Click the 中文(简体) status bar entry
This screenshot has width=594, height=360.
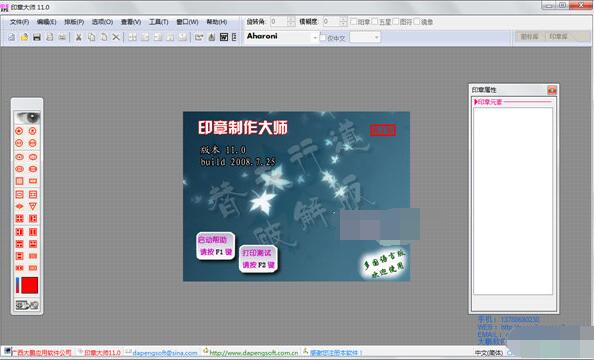pyautogui.click(x=489, y=353)
